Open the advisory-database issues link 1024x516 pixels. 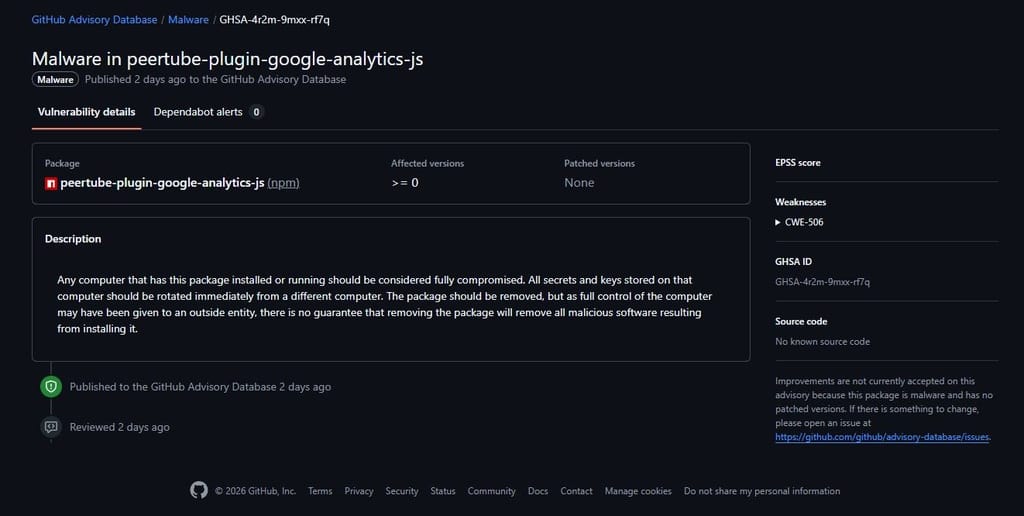(882, 437)
